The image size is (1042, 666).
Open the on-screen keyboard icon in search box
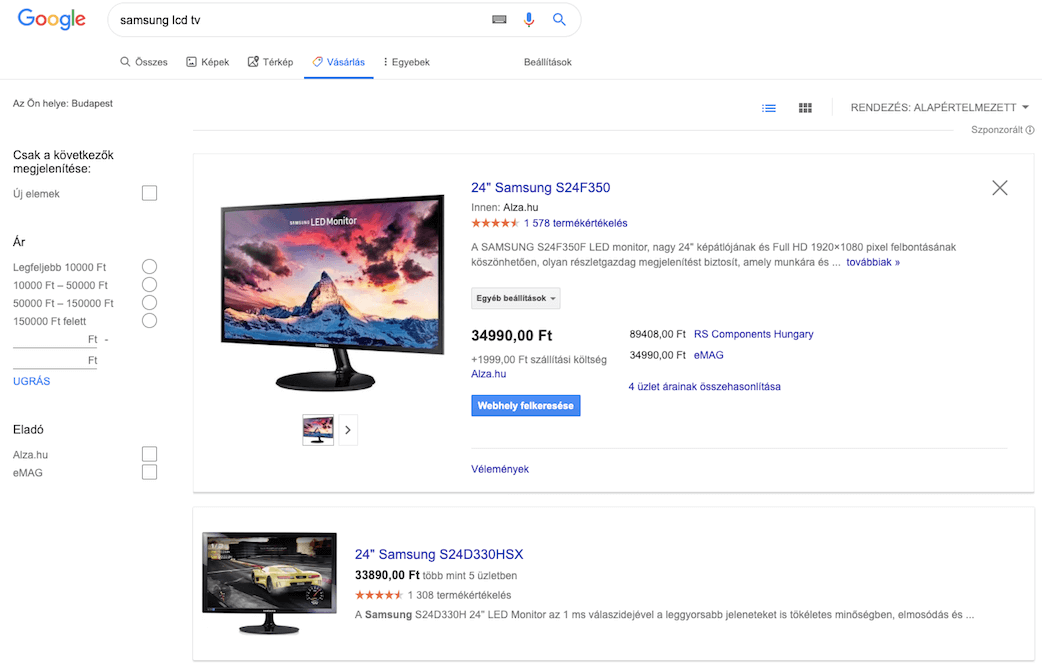click(x=499, y=20)
